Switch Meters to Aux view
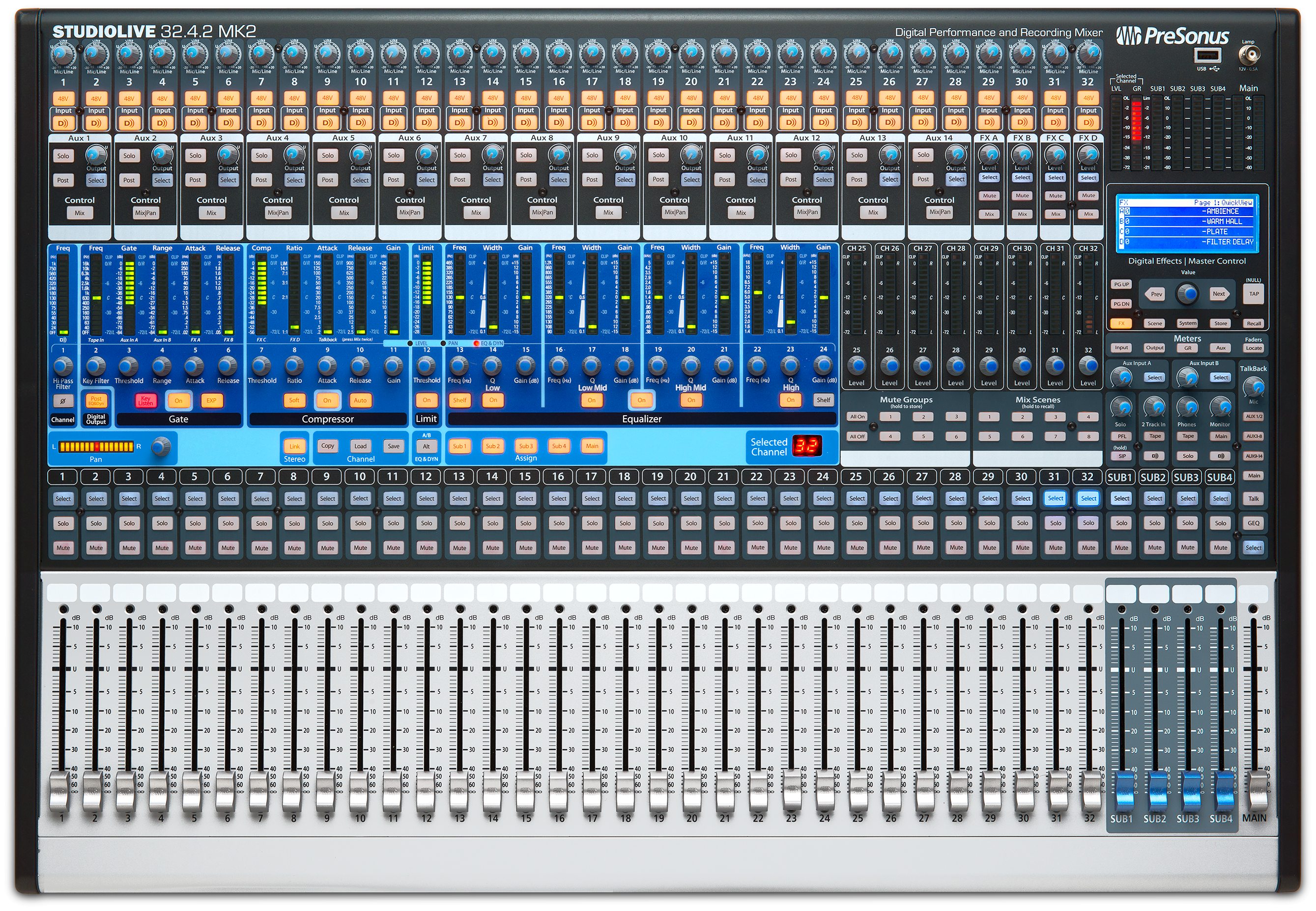The width and height of the screenshot is (1316, 911). click(x=1220, y=347)
